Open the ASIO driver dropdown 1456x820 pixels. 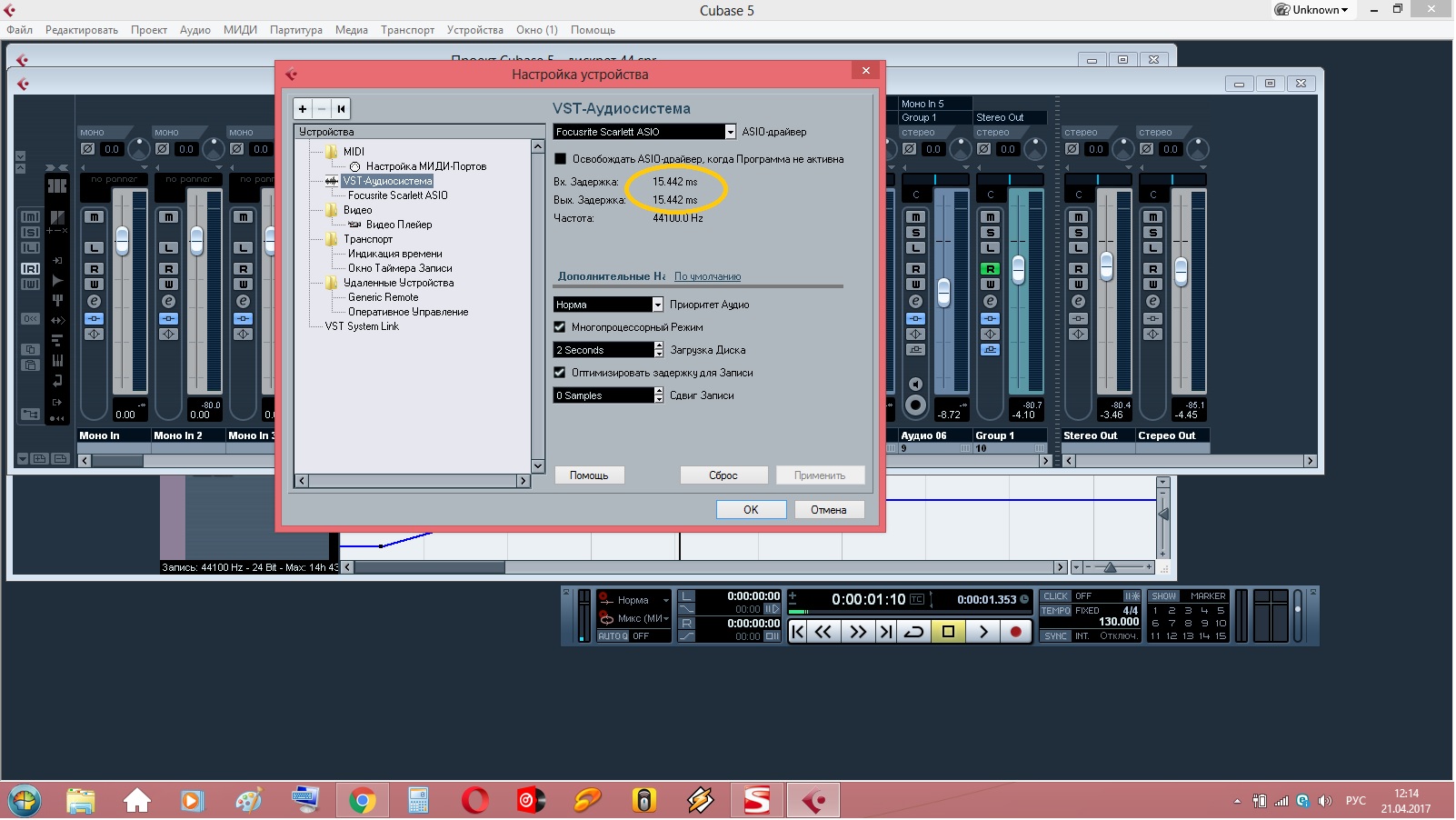click(730, 132)
